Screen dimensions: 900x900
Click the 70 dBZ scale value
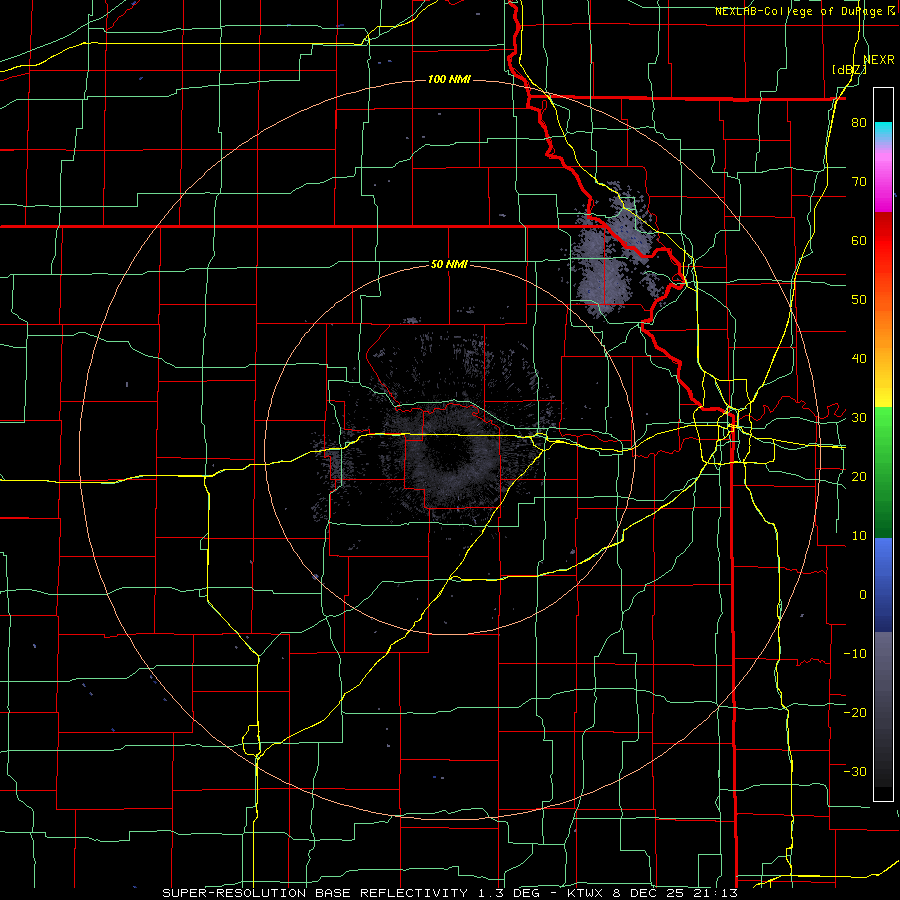[x=859, y=181]
